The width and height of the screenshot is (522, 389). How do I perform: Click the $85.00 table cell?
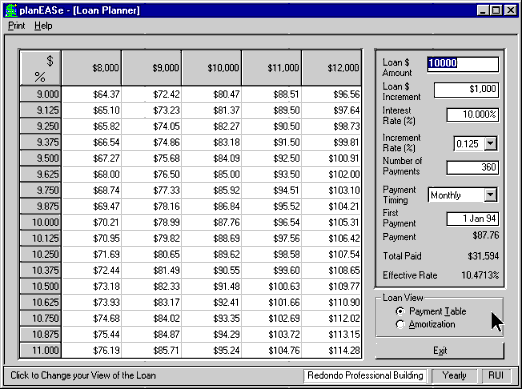click(x=212, y=174)
